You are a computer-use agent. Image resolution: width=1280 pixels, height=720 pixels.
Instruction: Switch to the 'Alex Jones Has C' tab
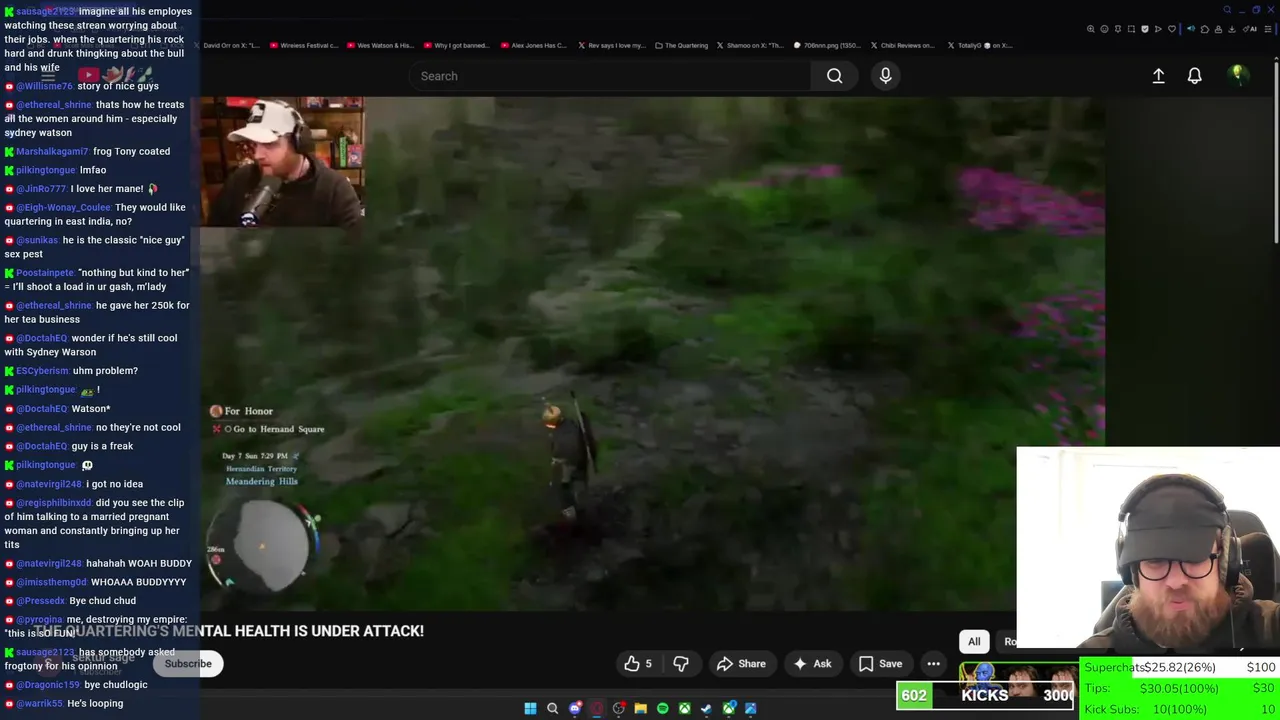point(535,45)
